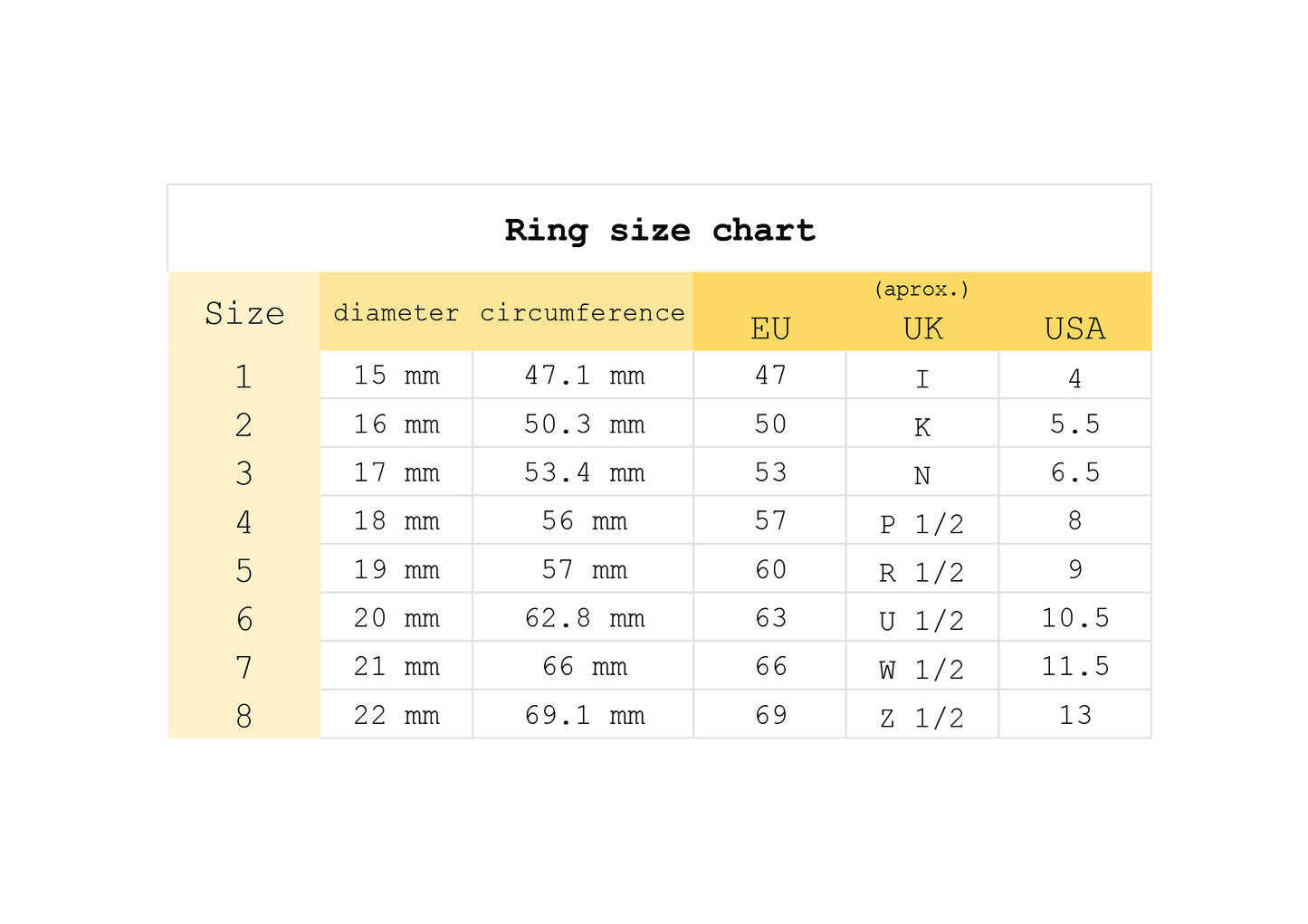Select the UK column header

[922, 329]
